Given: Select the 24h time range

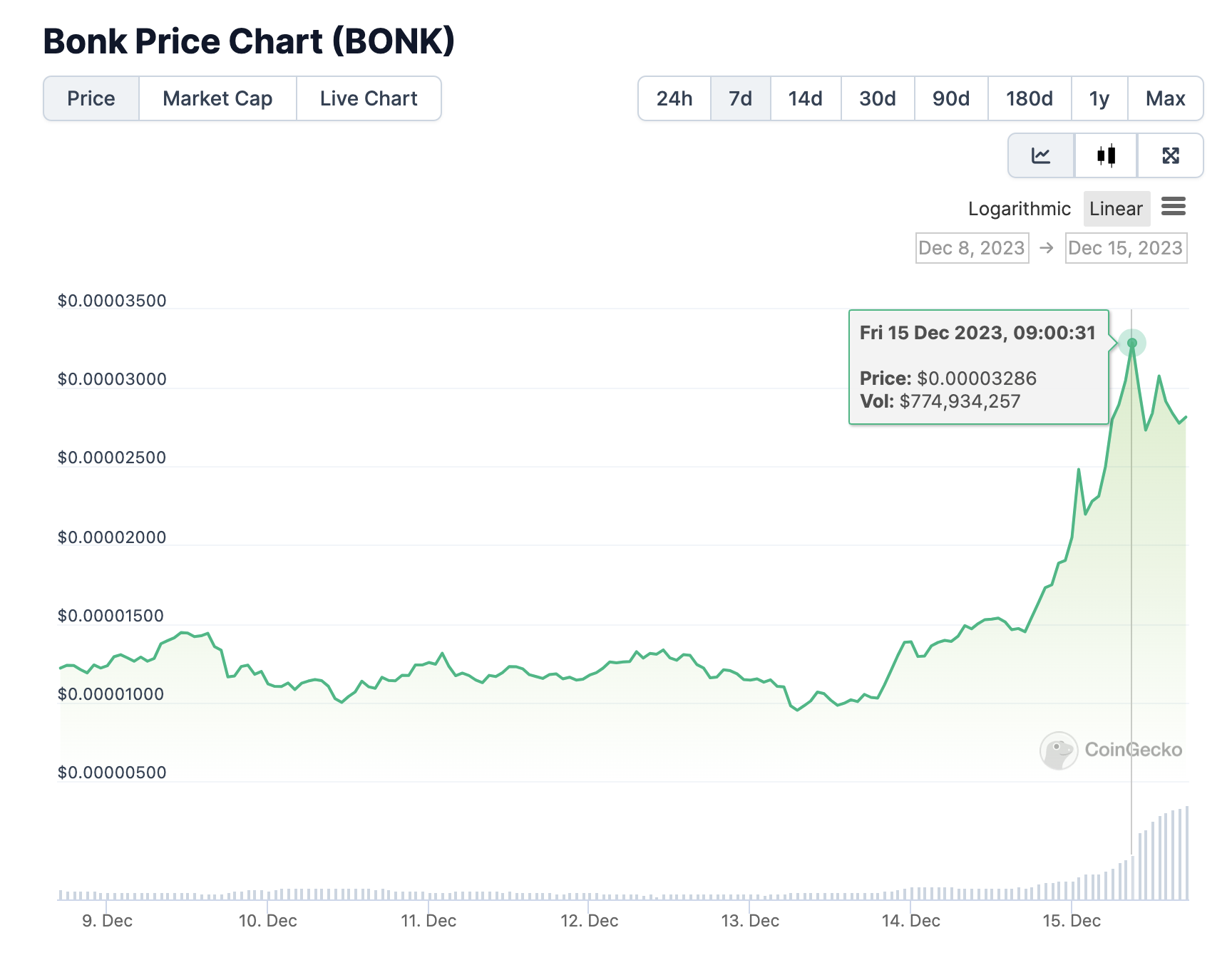Looking at the screenshot, I should point(674,98).
